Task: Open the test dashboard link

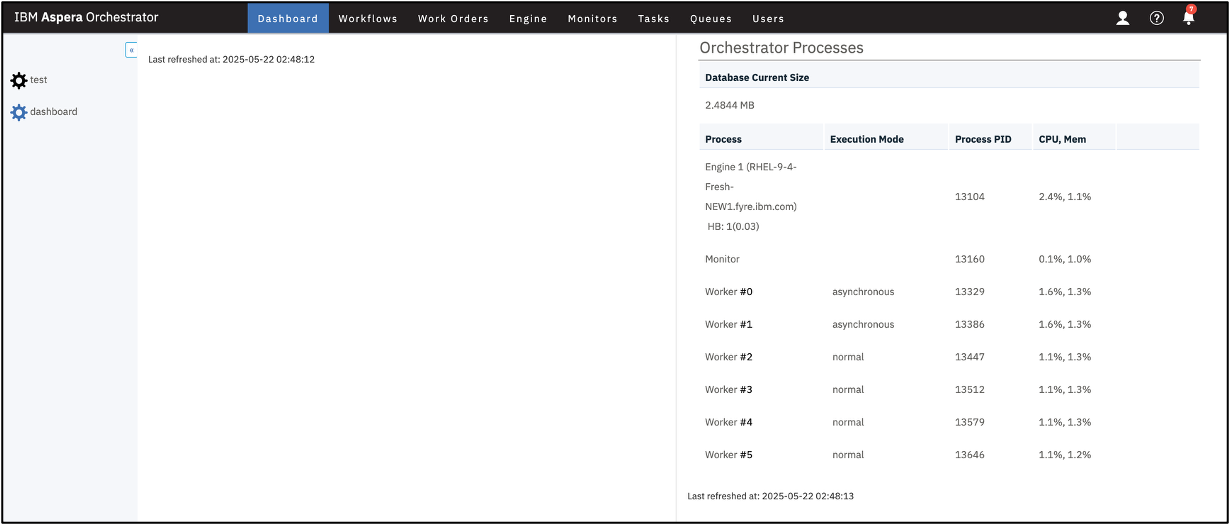Action: pyautogui.click(x=39, y=80)
